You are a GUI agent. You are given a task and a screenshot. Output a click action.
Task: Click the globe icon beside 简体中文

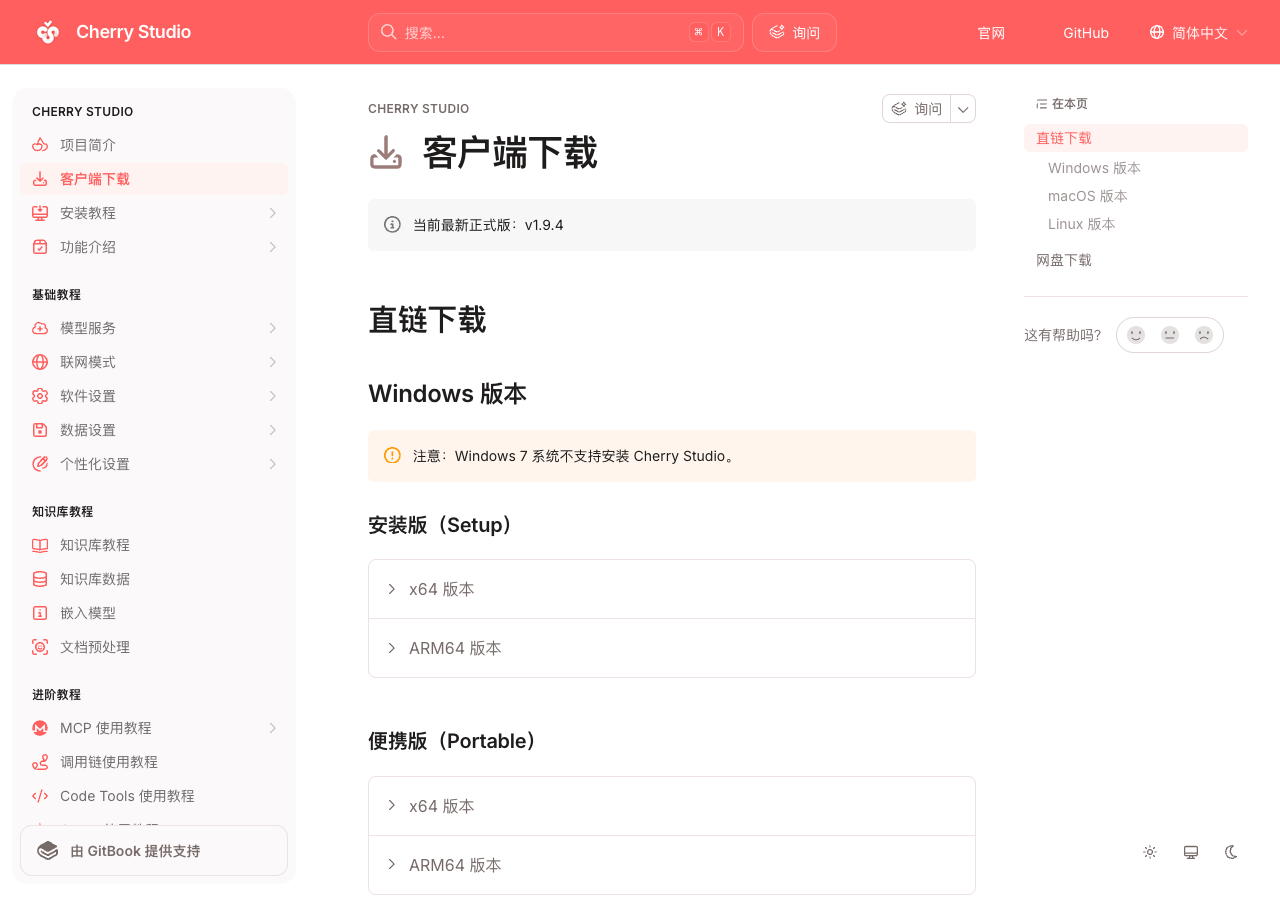click(x=1157, y=32)
